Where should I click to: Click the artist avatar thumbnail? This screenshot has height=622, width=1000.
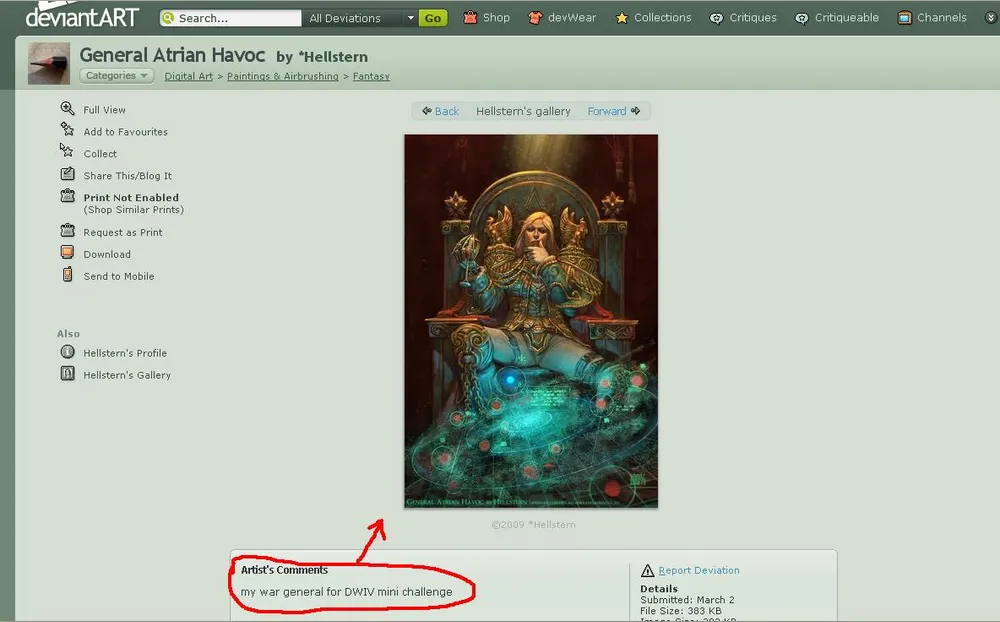point(49,63)
